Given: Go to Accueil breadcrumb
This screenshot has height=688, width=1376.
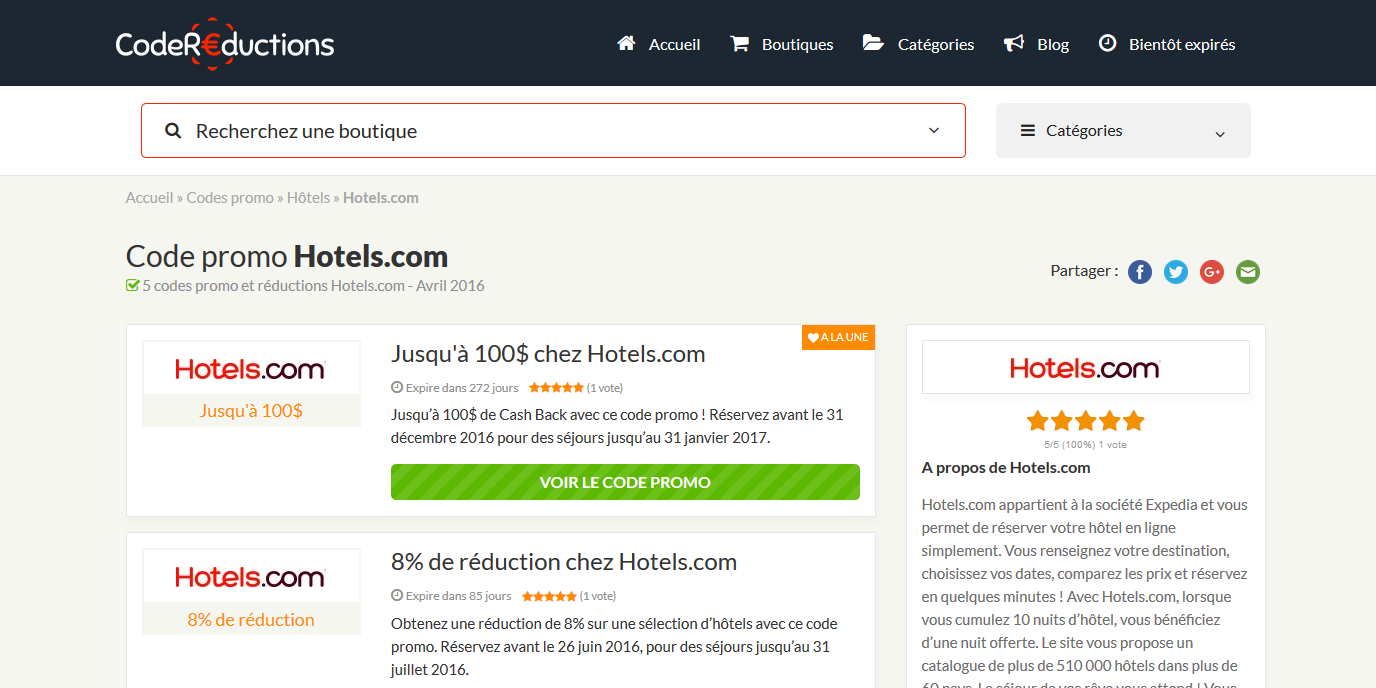Looking at the screenshot, I should tap(149, 198).
